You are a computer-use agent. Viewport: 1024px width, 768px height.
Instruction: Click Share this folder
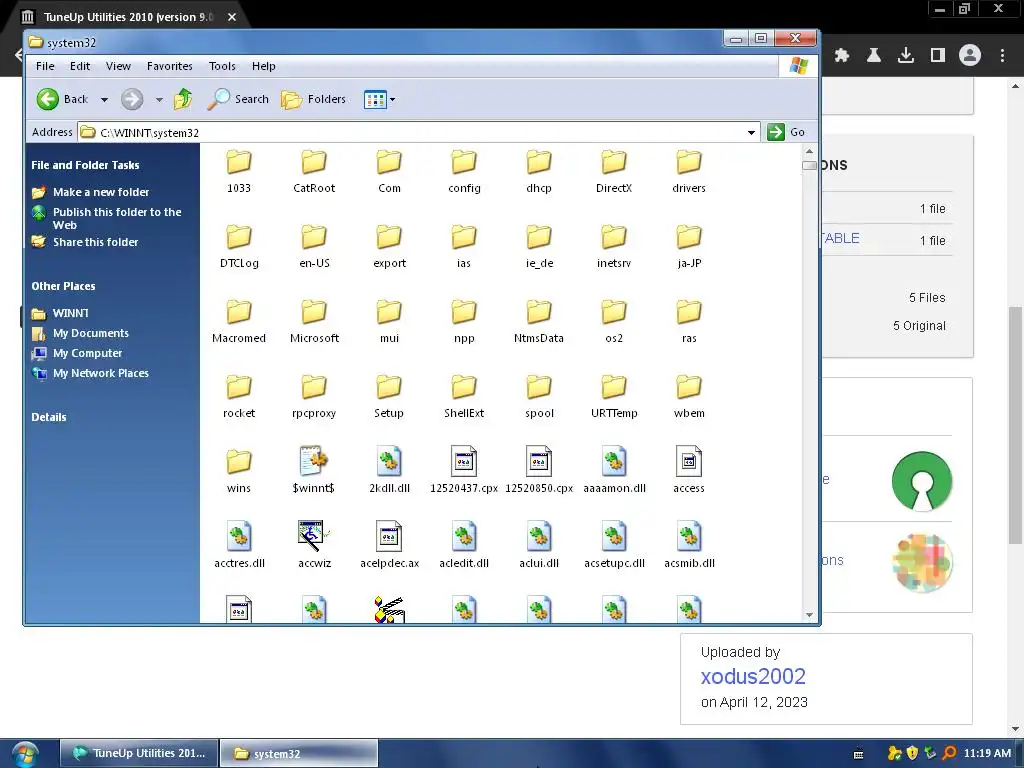(85, 242)
